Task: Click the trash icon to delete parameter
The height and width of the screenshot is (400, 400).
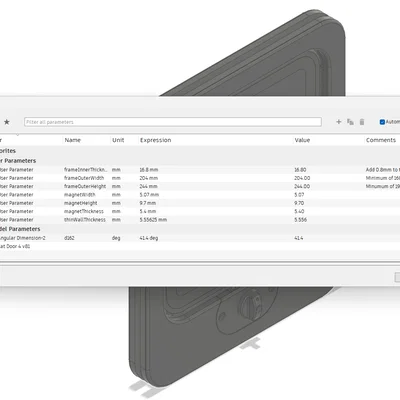Action: tap(362, 122)
